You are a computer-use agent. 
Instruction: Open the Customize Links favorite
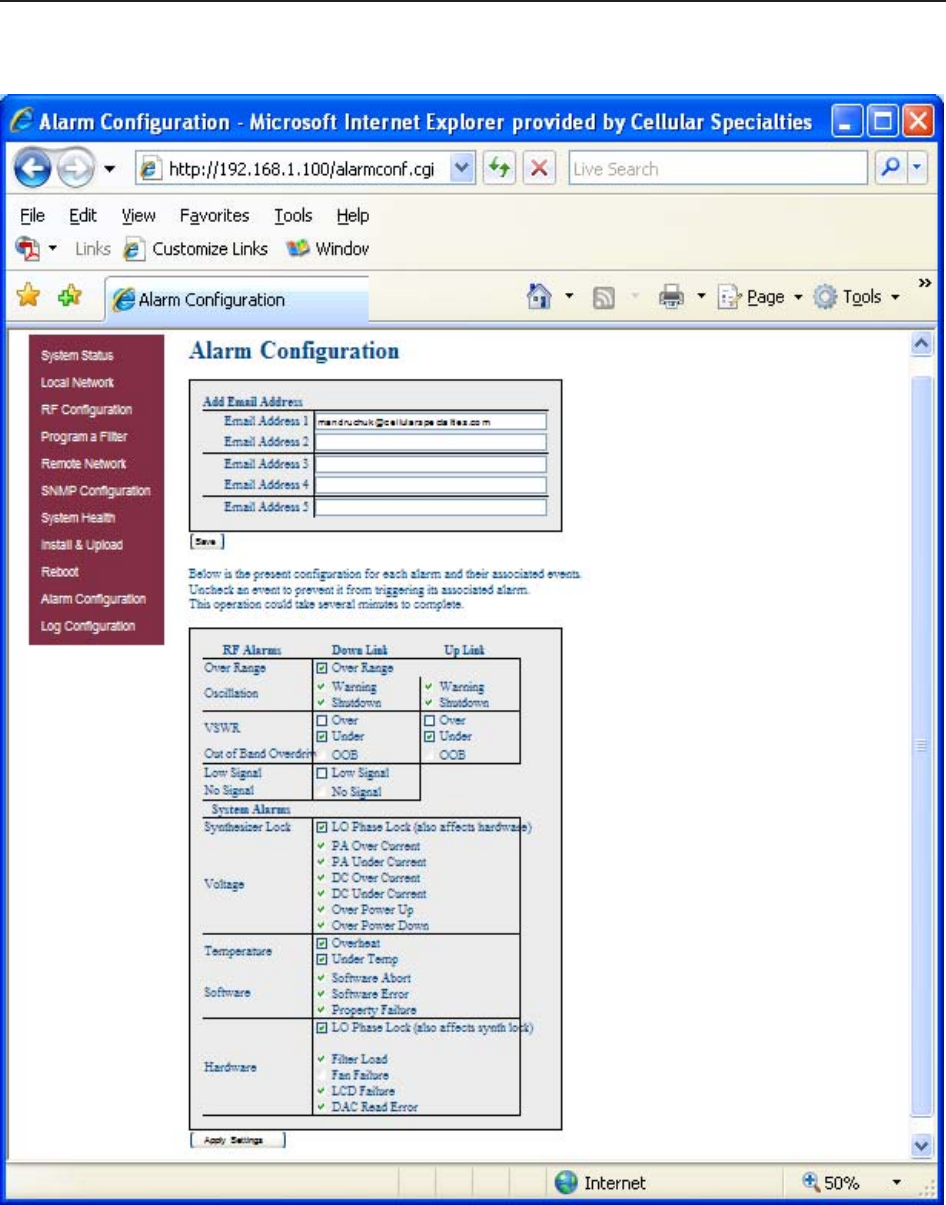pyautogui.click(x=195, y=249)
